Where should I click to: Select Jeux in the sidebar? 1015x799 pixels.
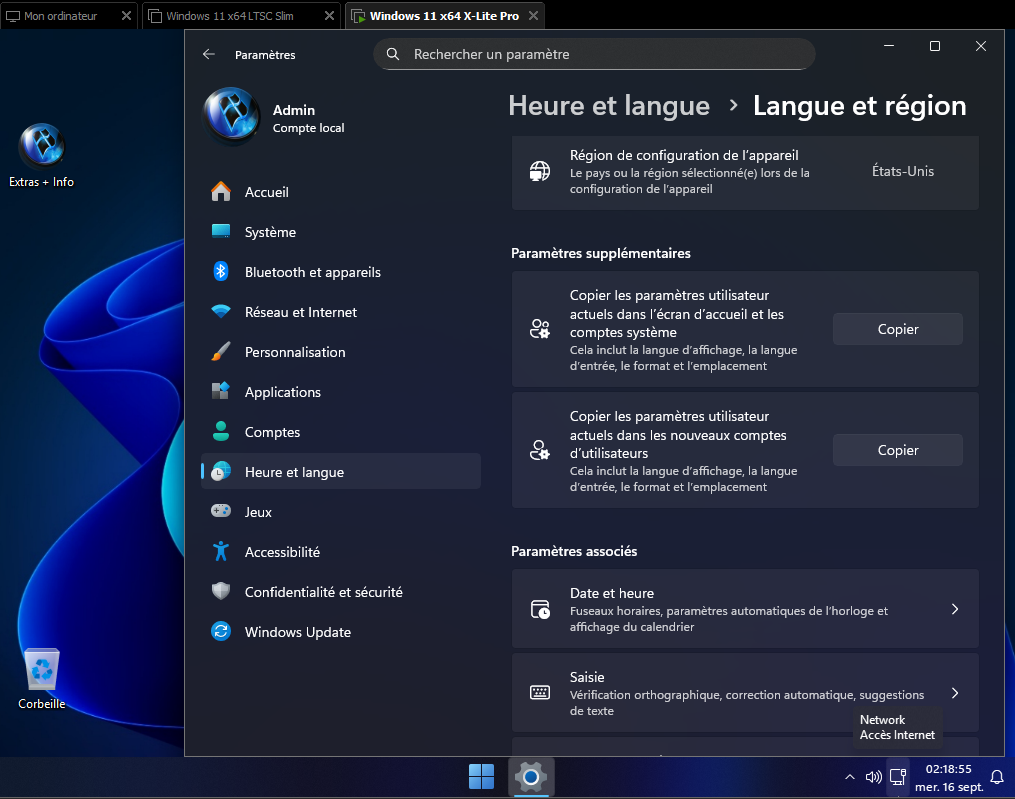[x=340, y=512]
